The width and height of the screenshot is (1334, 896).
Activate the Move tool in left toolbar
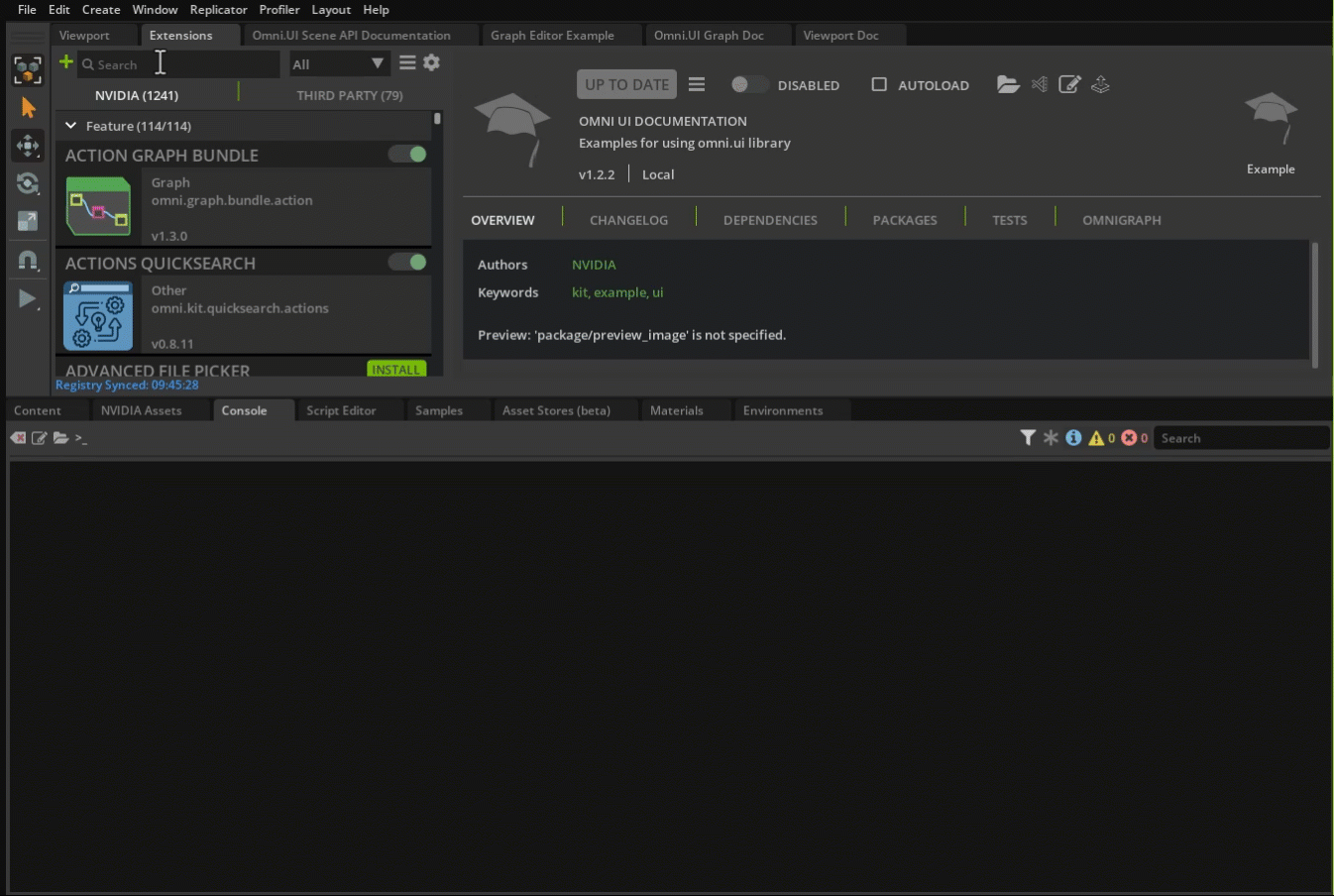pyautogui.click(x=28, y=146)
